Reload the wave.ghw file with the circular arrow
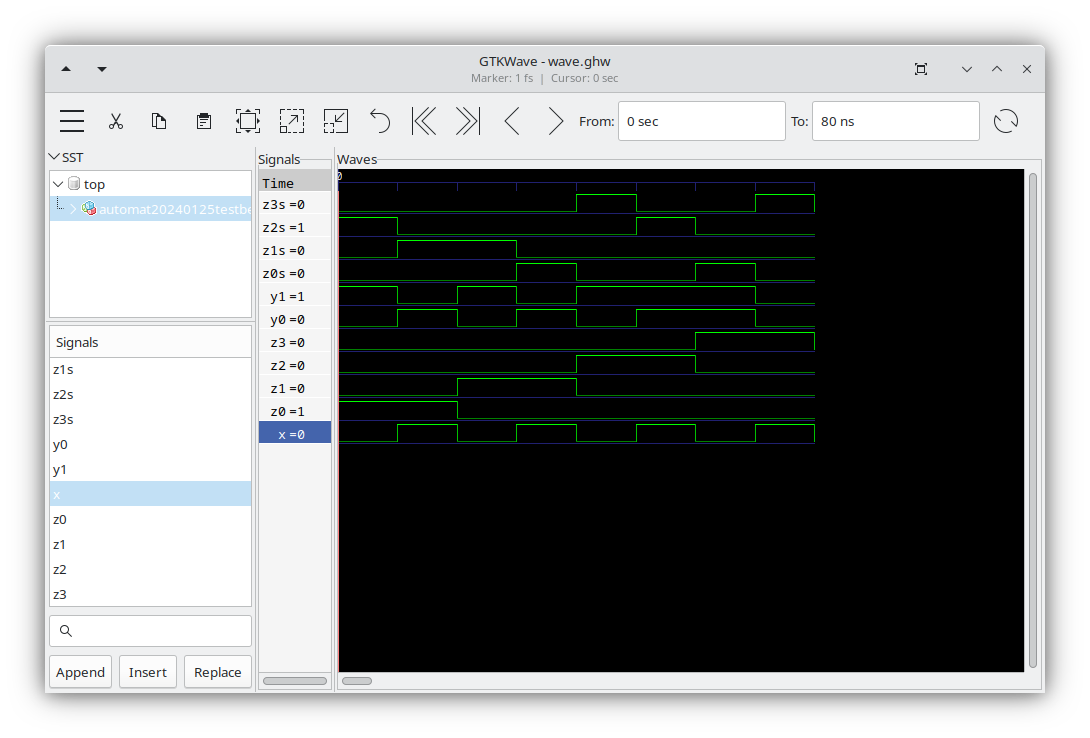This screenshot has width=1090, height=738. [1006, 120]
